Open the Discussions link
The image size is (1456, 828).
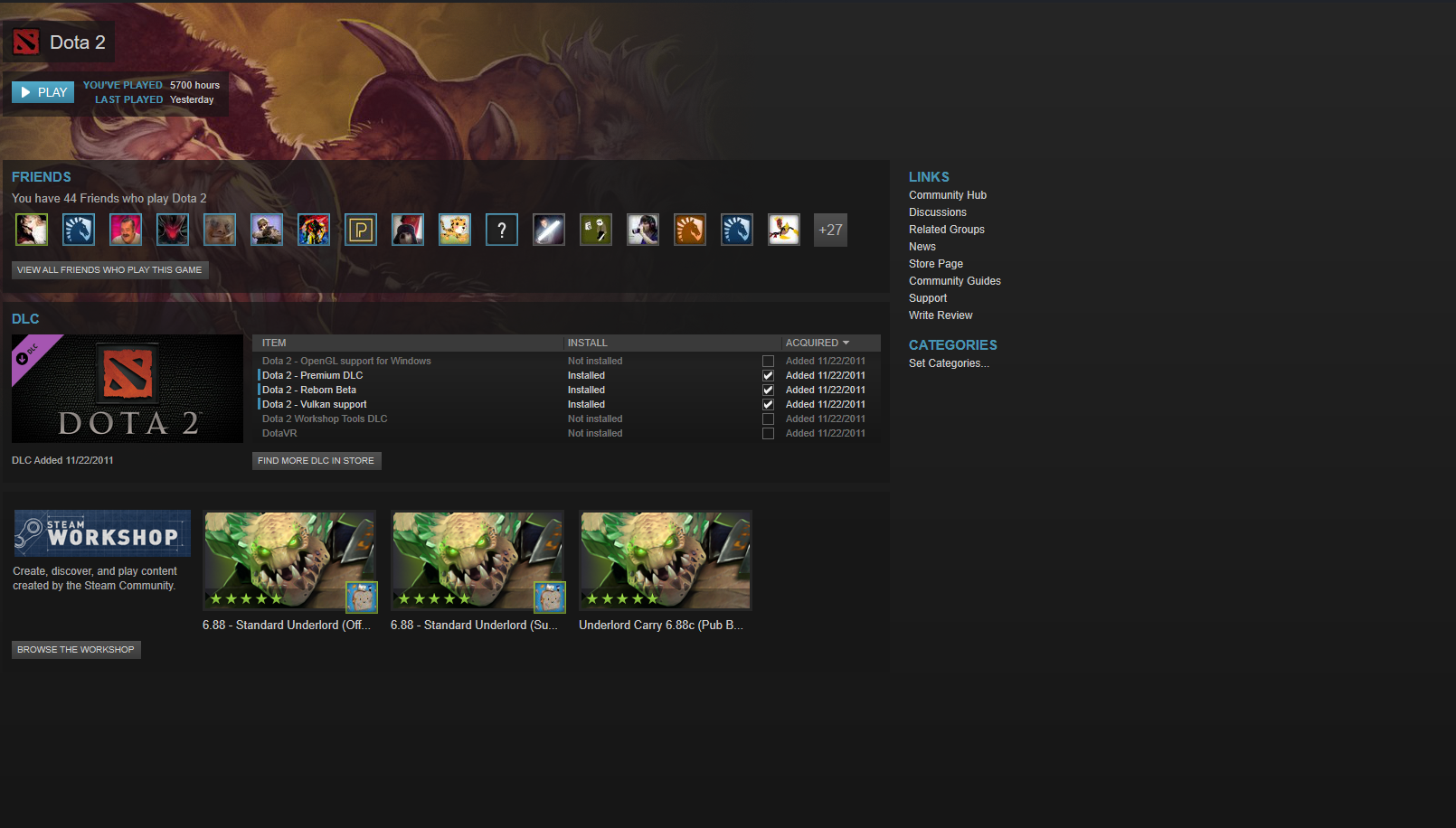[x=938, y=212]
